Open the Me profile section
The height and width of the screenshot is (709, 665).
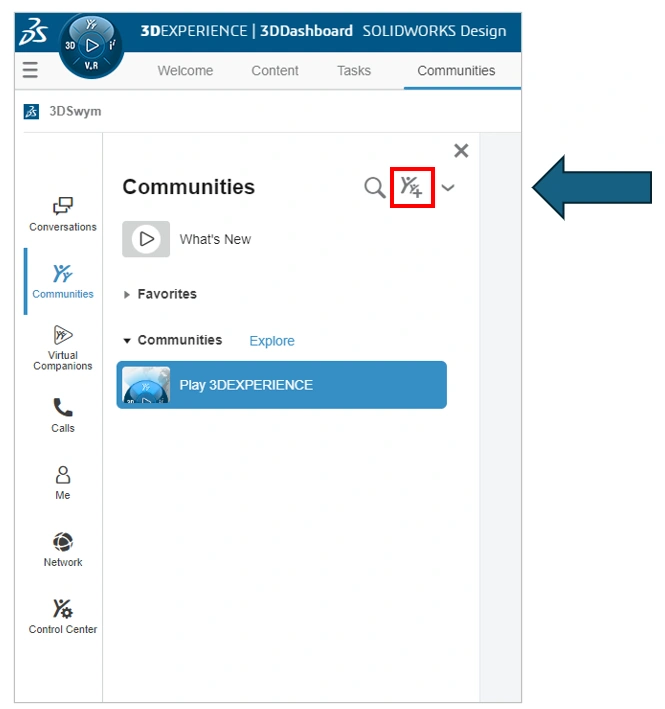coord(63,482)
